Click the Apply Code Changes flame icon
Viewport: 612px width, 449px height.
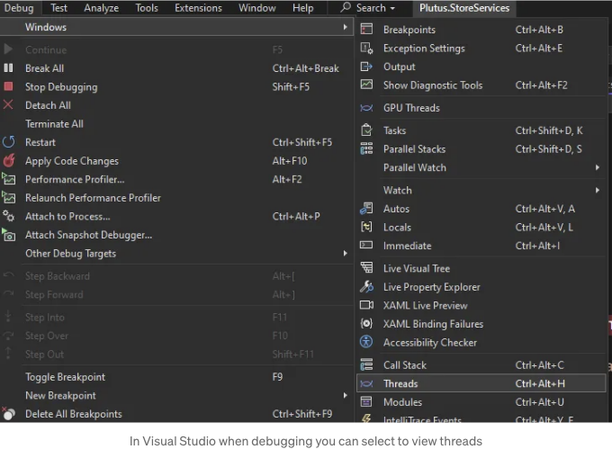[x=9, y=160]
